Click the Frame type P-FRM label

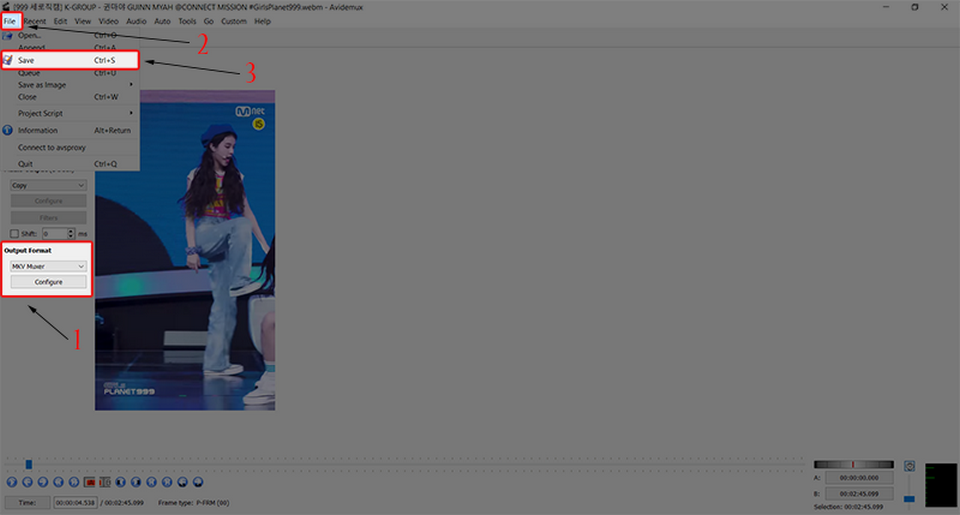click(193, 503)
